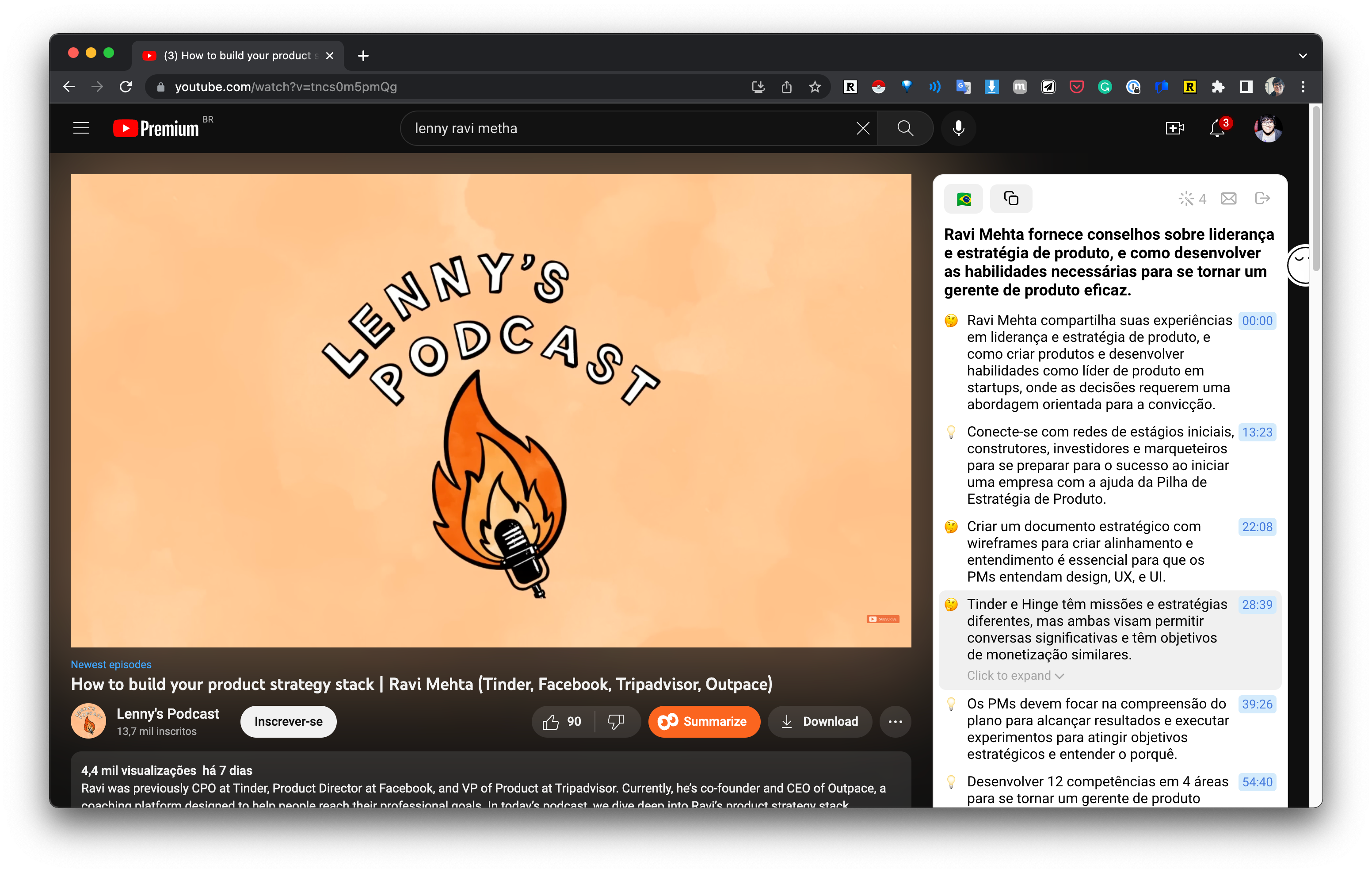Open the YouTube hamburger guide menu
Image resolution: width=1372 pixels, height=873 pixels.
click(x=81, y=128)
